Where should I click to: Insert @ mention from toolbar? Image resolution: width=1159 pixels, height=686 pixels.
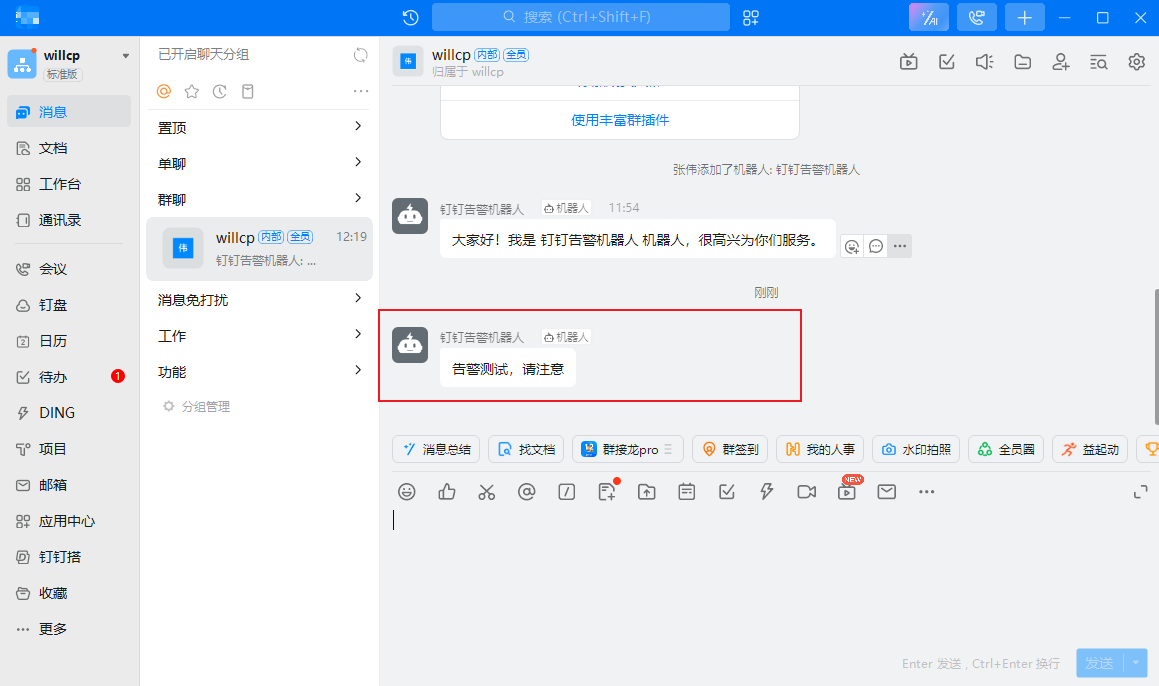(526, 492)
